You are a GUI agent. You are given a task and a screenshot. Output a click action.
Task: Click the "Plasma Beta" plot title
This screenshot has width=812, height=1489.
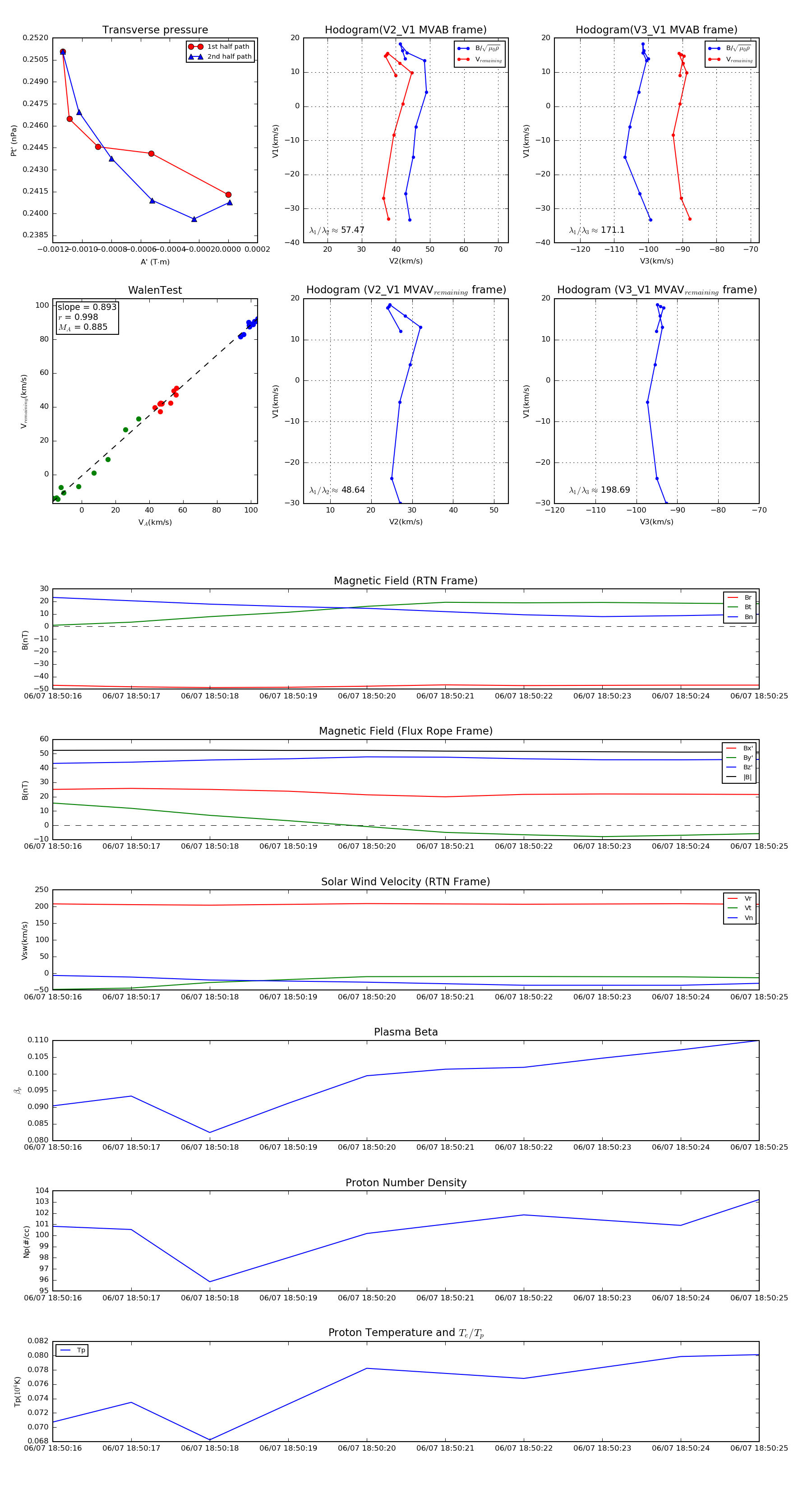tap(406, 1032)
